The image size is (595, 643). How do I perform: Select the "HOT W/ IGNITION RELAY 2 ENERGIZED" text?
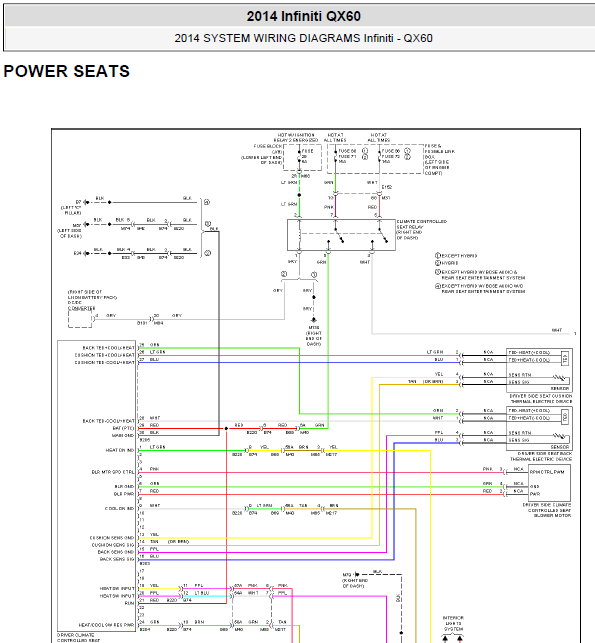(x=296, y=137)
